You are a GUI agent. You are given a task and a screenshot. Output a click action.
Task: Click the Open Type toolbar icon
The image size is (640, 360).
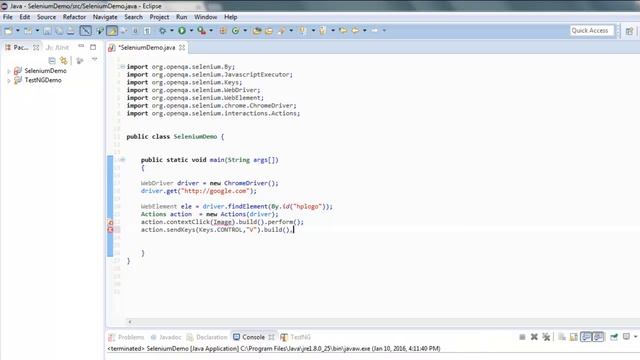coord(257,31)
